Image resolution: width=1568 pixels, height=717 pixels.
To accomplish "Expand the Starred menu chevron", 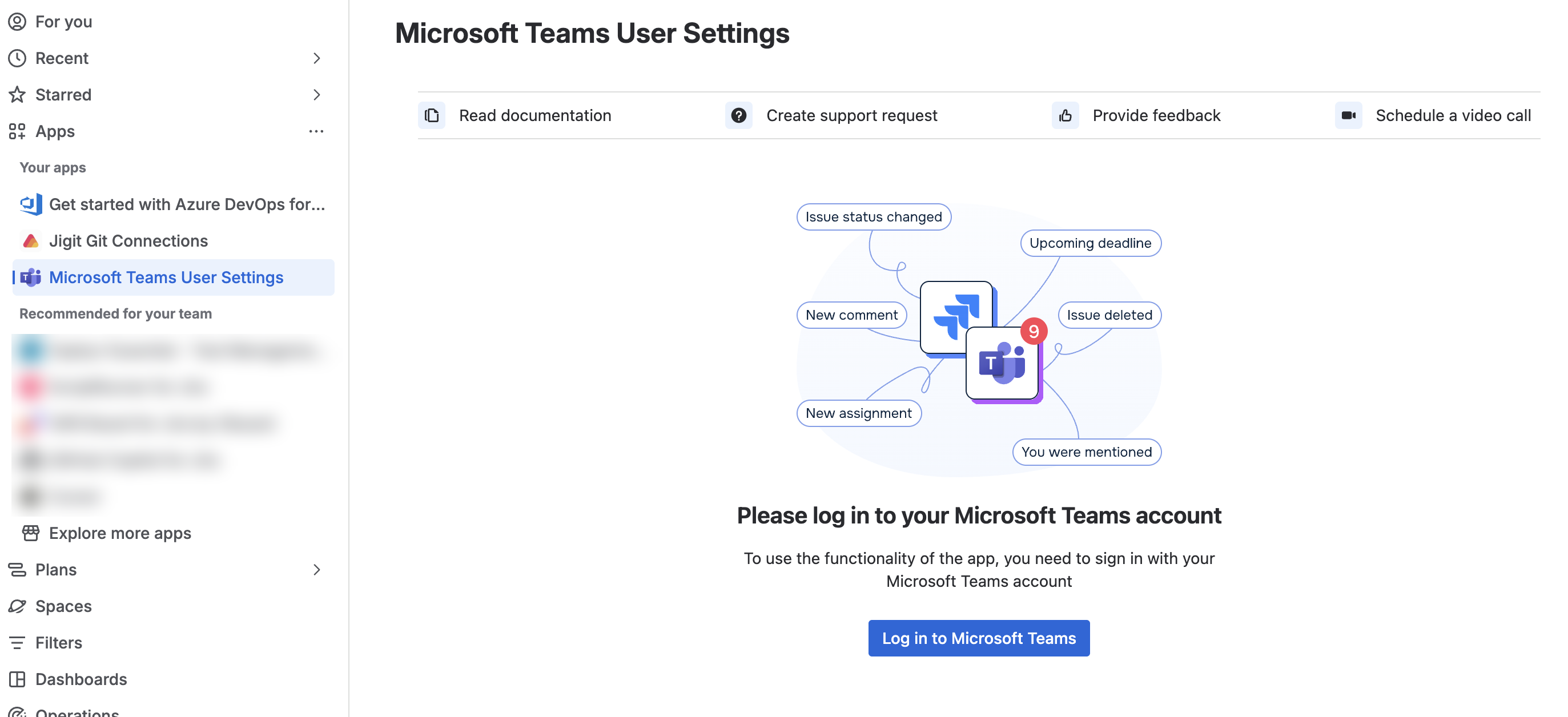I will (316, 95).
